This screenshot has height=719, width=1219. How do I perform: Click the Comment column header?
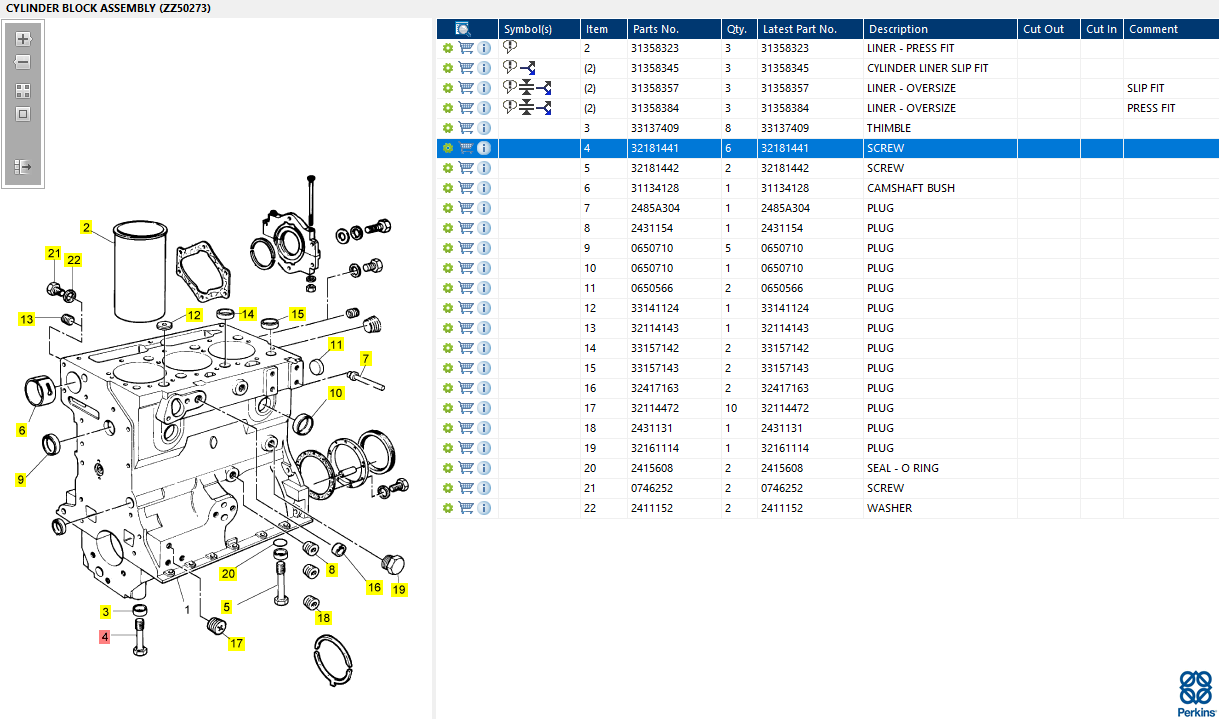tap(1171, 29)
